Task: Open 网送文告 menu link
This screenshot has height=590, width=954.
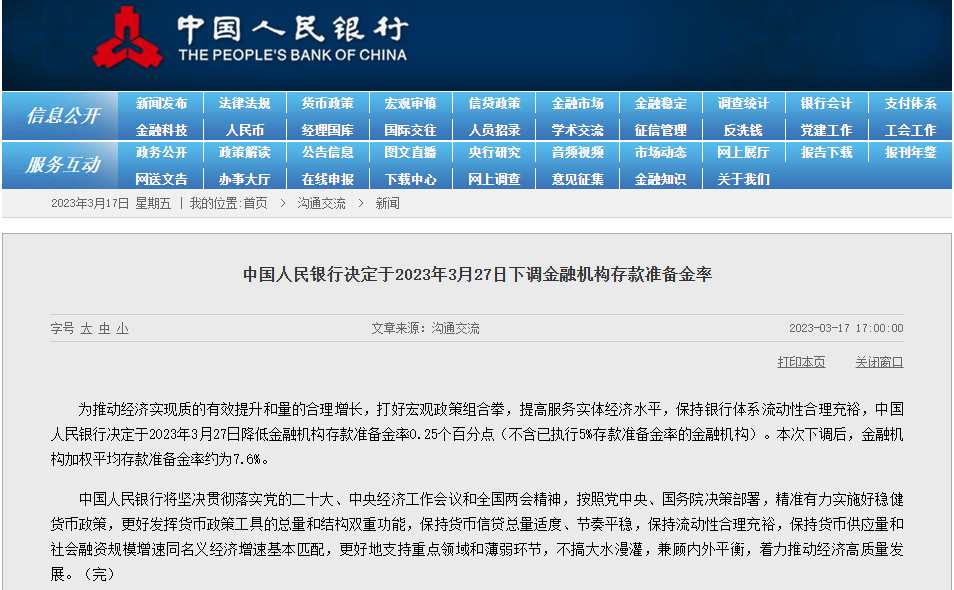Action: (161, 179)
